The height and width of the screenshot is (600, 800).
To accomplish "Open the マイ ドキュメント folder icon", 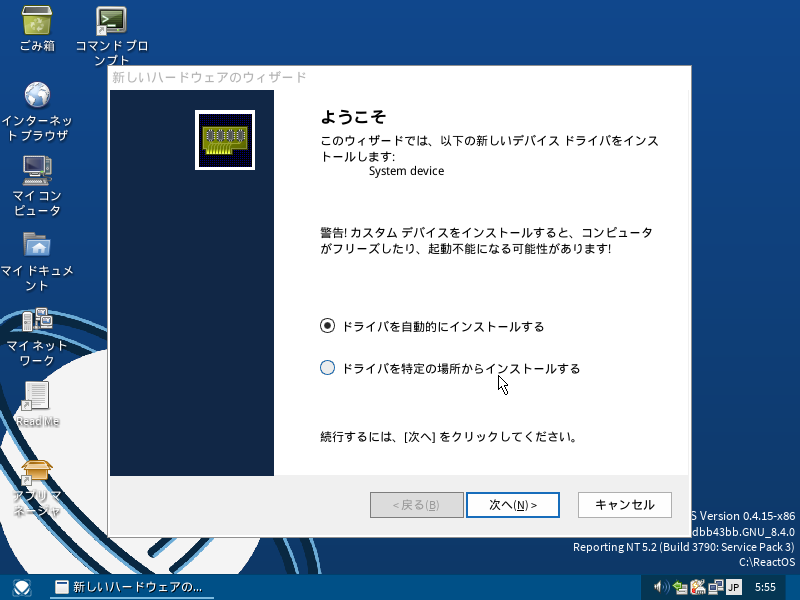I will point(37,262).
